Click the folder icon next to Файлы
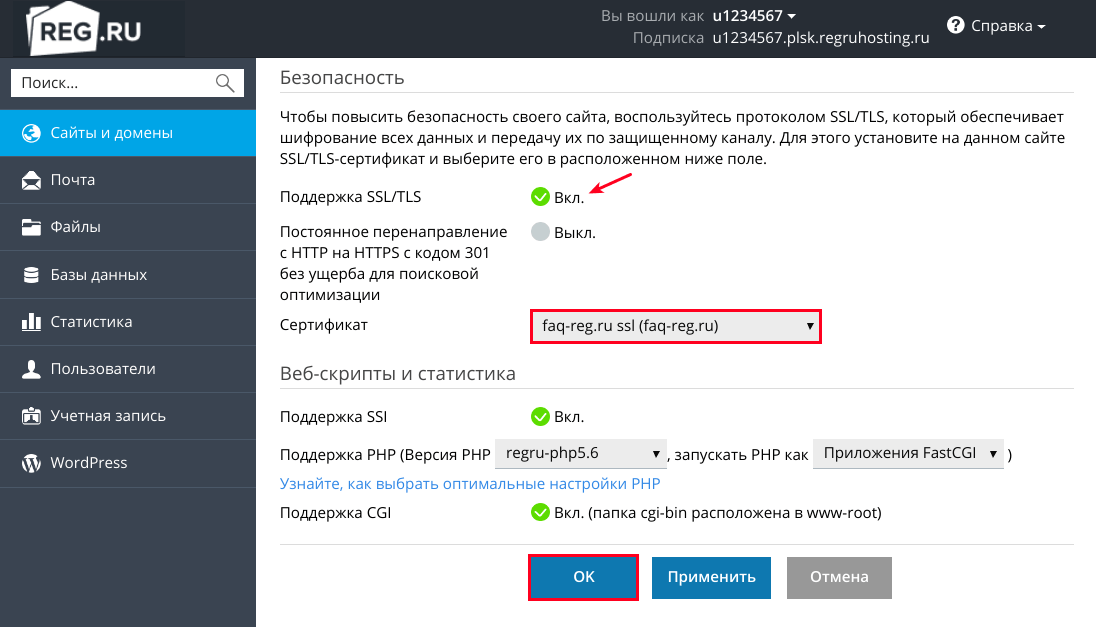The height and width of the screenshot is (628, 1096). (x=31, y=227)
